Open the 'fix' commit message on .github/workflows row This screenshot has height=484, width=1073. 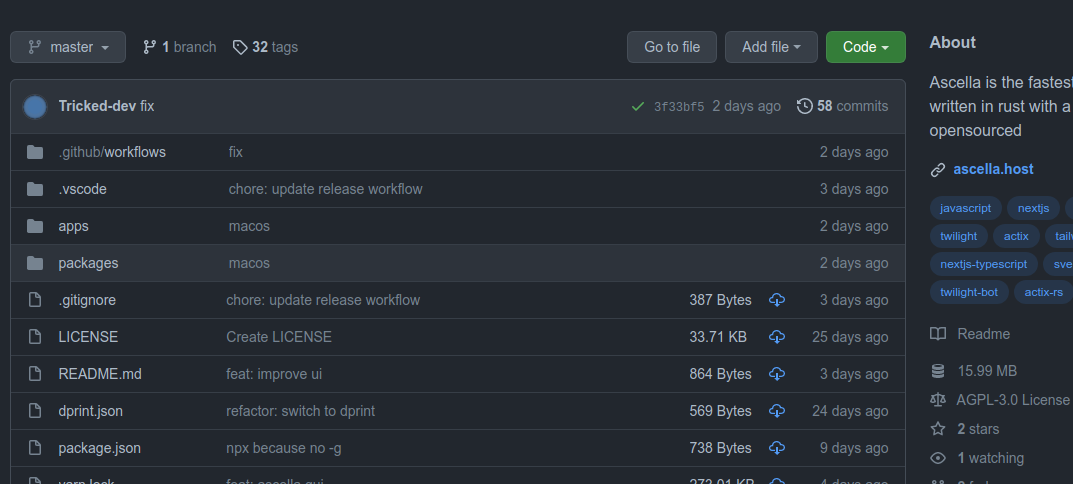pyautogui.click(x=235, y=152)
